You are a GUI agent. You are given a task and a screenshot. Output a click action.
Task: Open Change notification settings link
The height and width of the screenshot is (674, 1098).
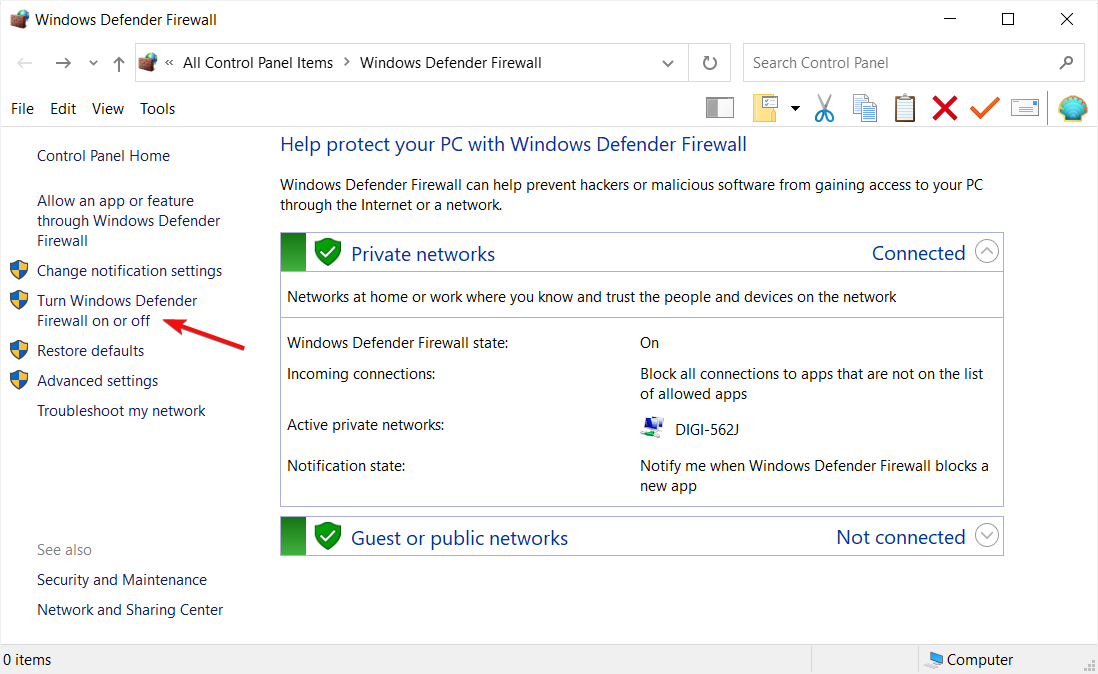(130, 271)
